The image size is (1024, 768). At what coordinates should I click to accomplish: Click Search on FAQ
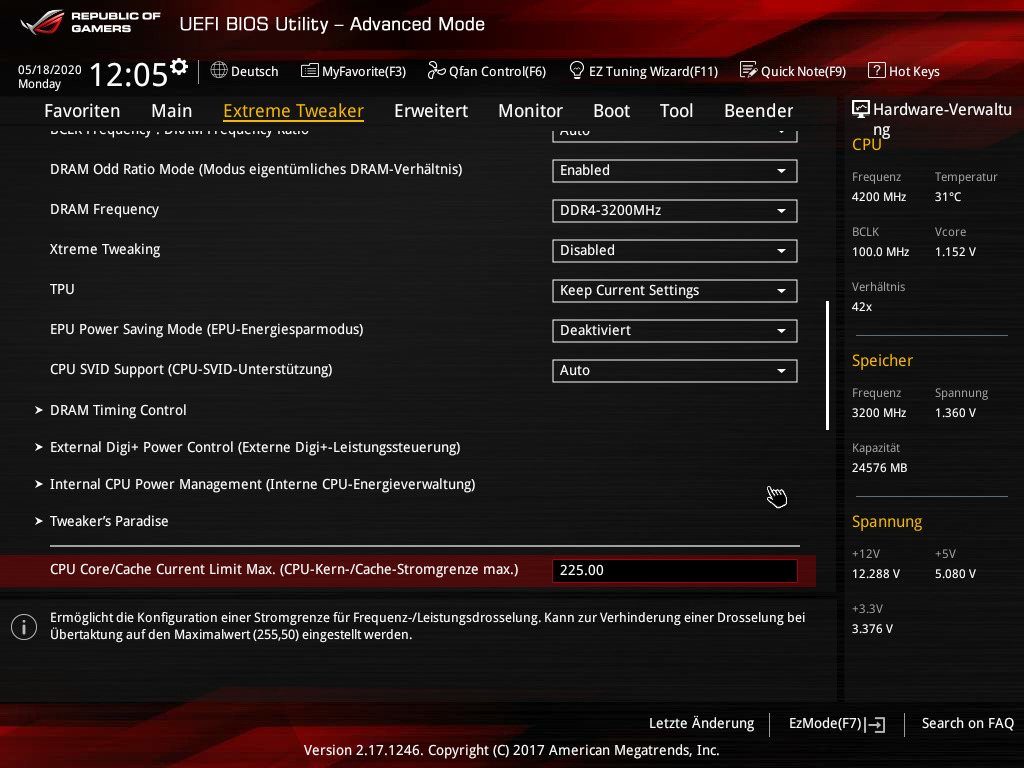click(x=968, y=724)
